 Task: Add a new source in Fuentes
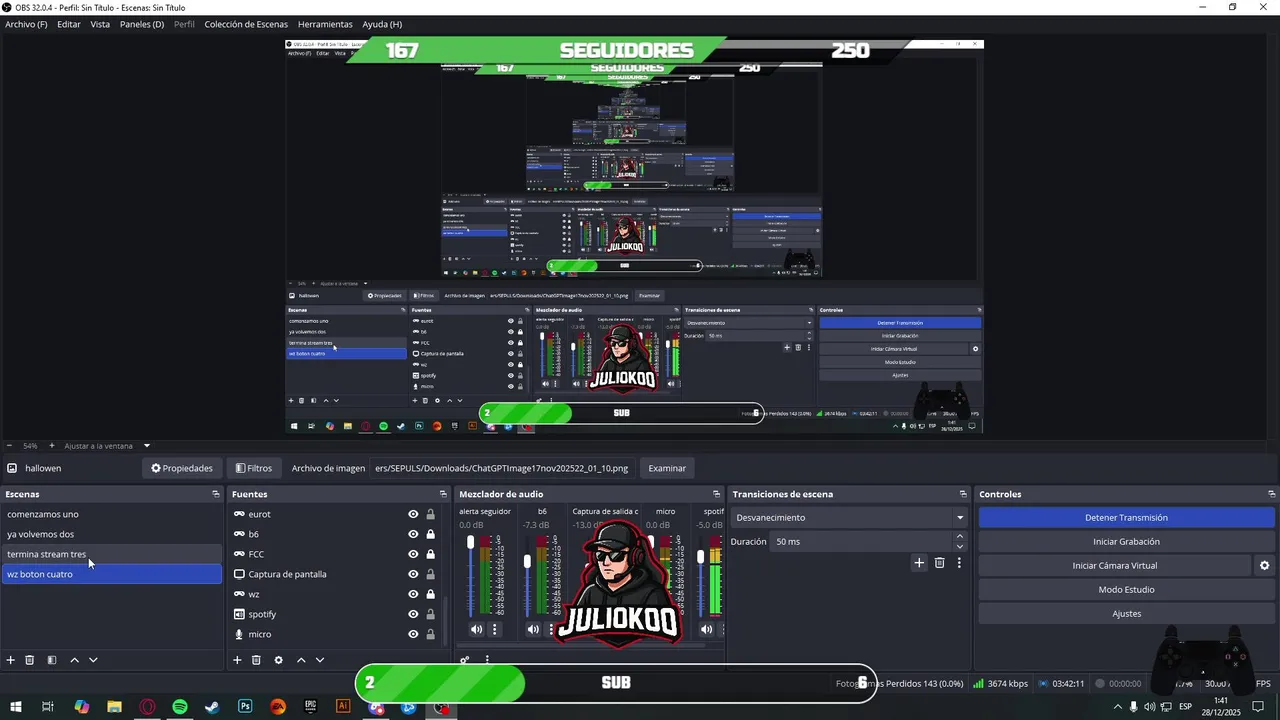tap(237, 660)
